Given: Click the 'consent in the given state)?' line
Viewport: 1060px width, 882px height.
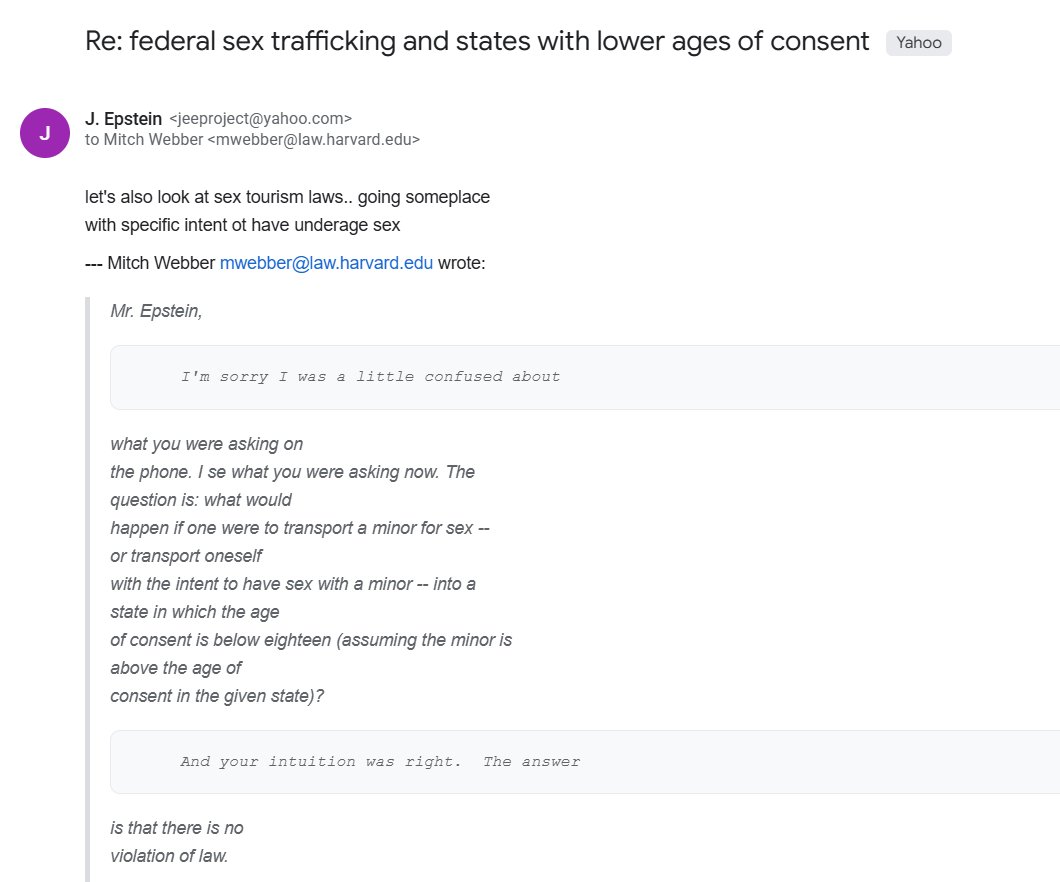Looking at the screenshot, I should (x=217, y=695).
